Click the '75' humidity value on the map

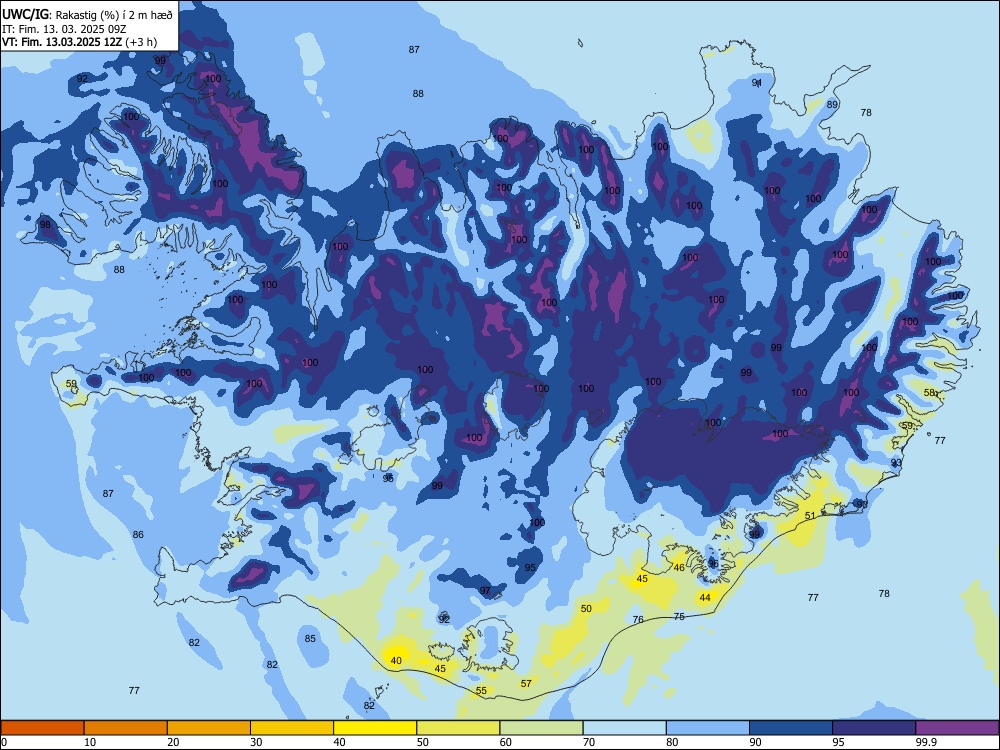click(x=679, y=616)
